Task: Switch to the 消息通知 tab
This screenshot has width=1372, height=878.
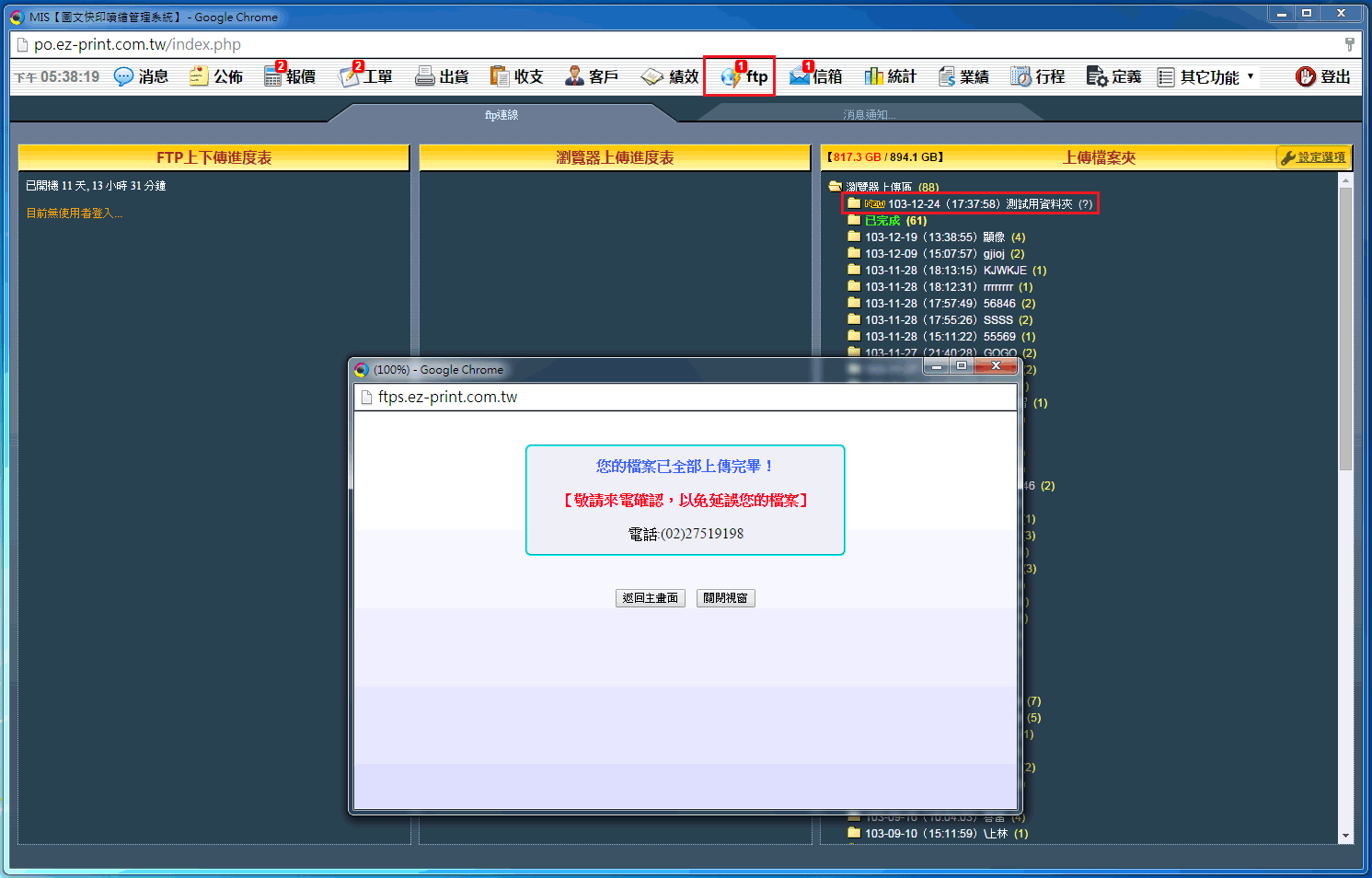Action: click(x=869, y=115)
